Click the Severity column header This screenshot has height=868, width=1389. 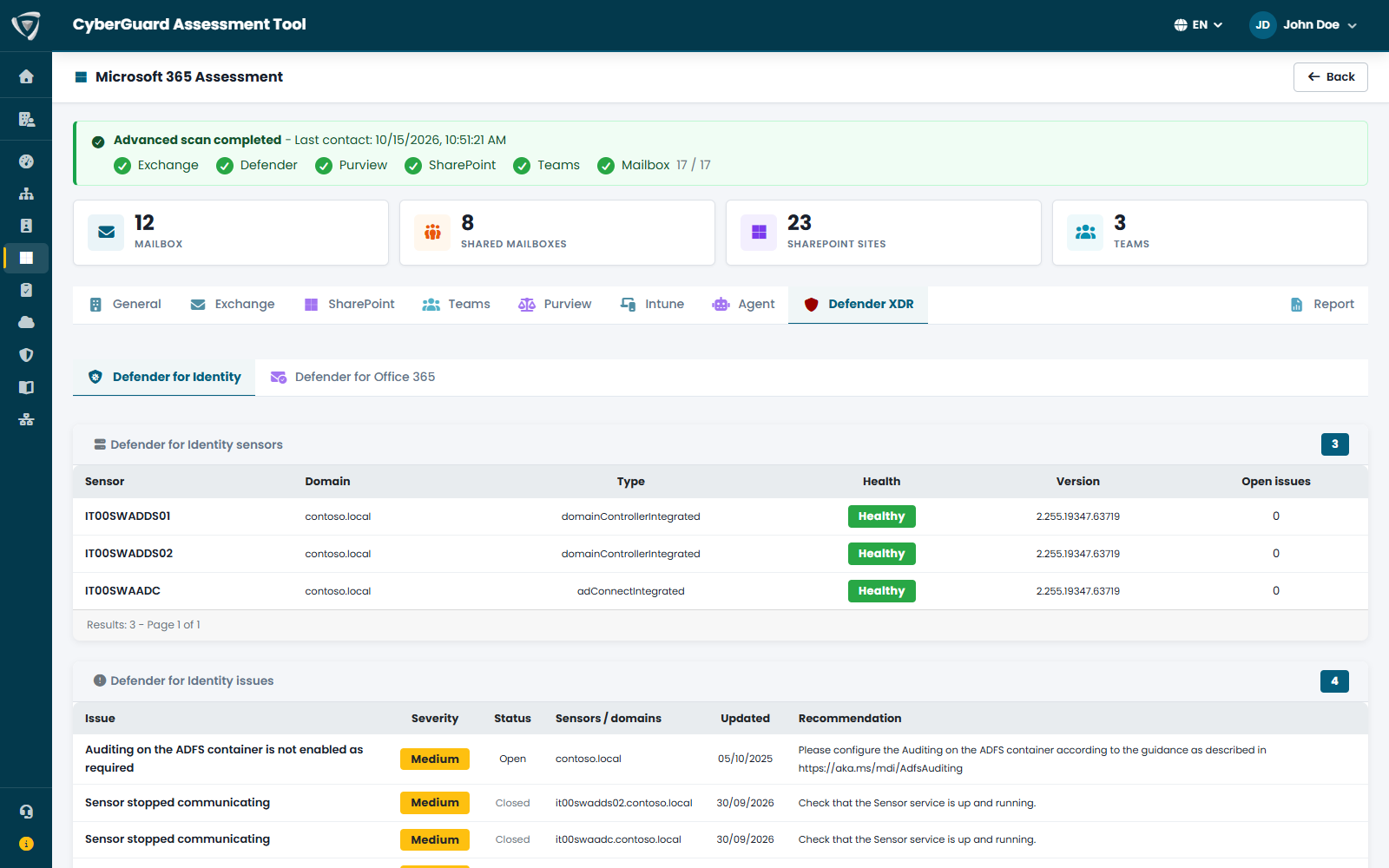click(x=435, y=719)
